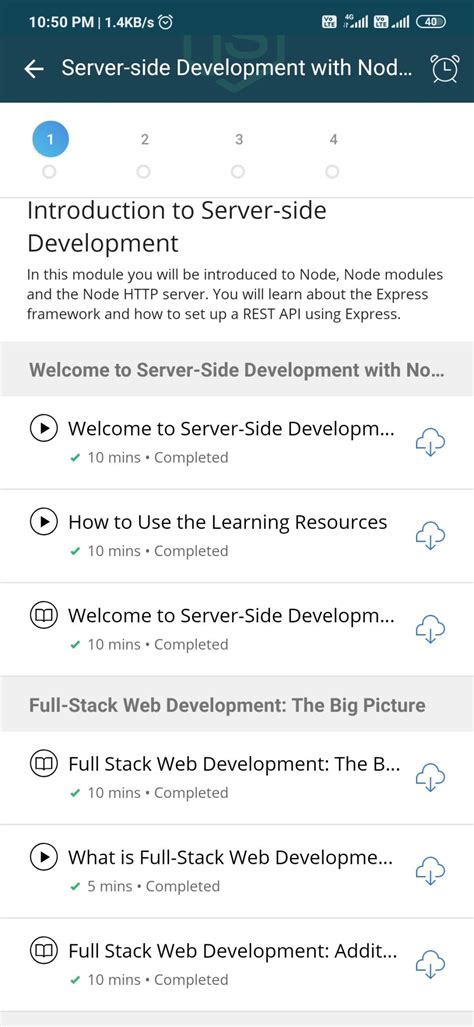Select the radio circle under week 2

143,172
